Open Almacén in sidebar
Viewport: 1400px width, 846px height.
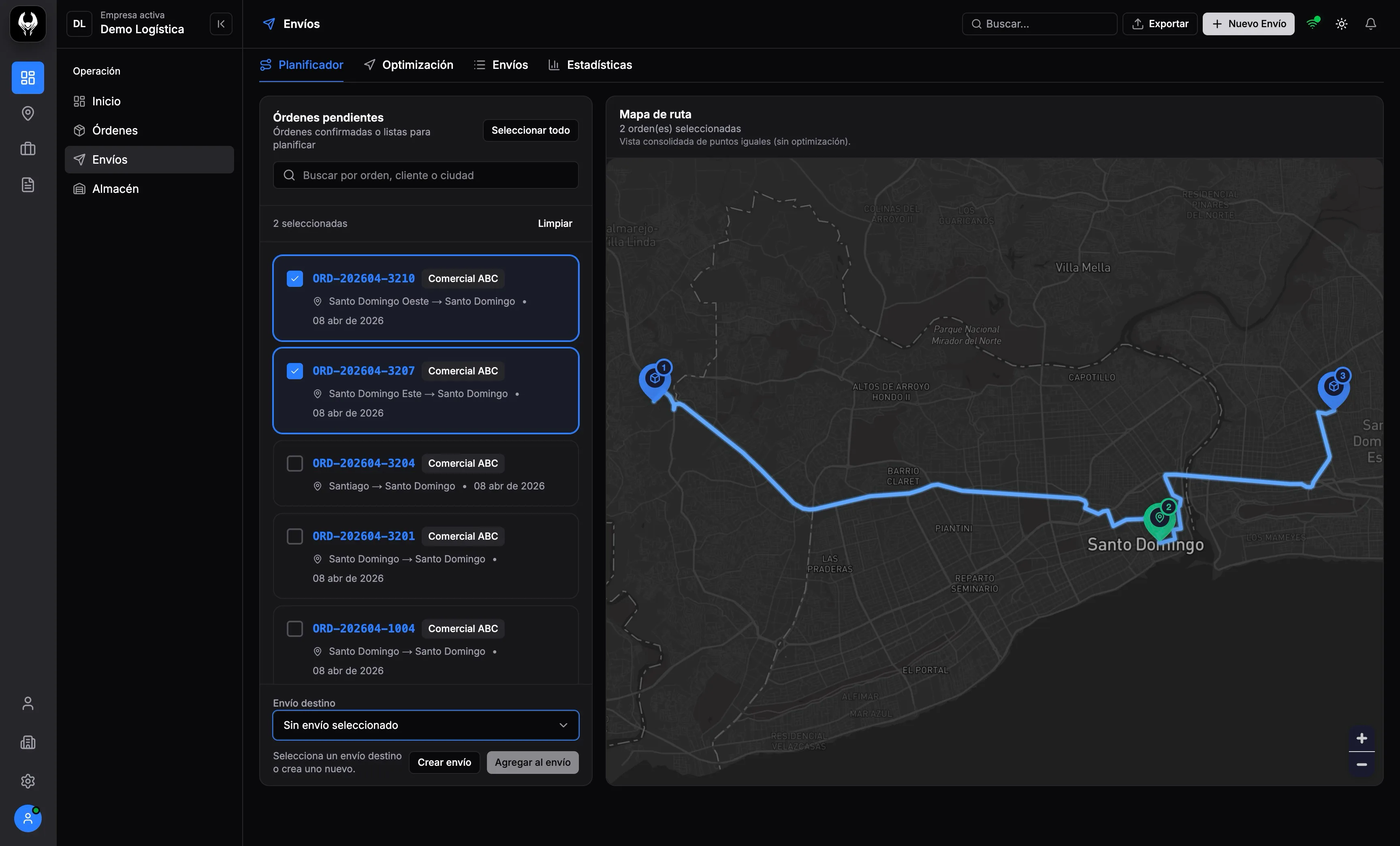click(149, 189)
